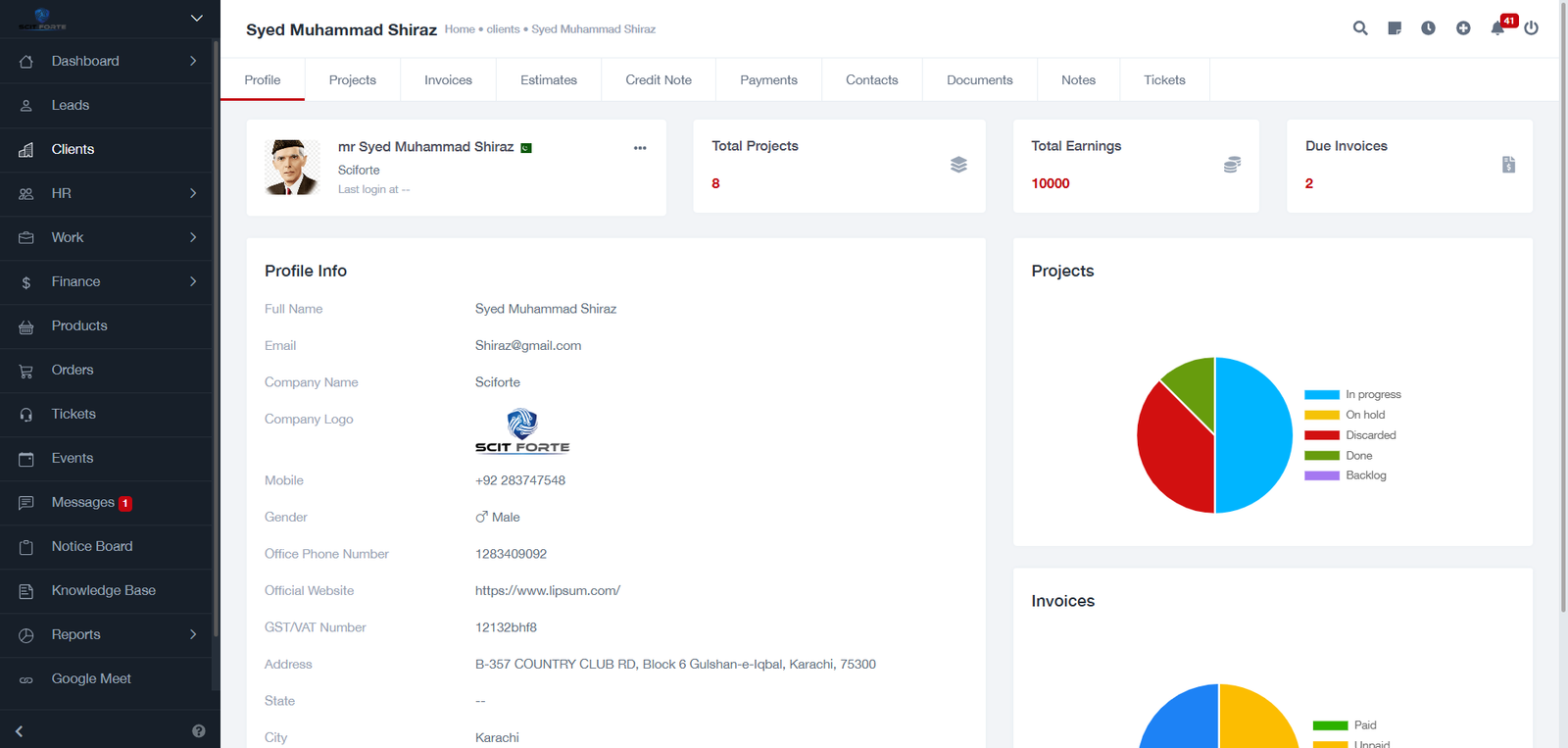Open Notice Board in sidebar
The height and width of the screenshot is (748, 1568).
106,546
